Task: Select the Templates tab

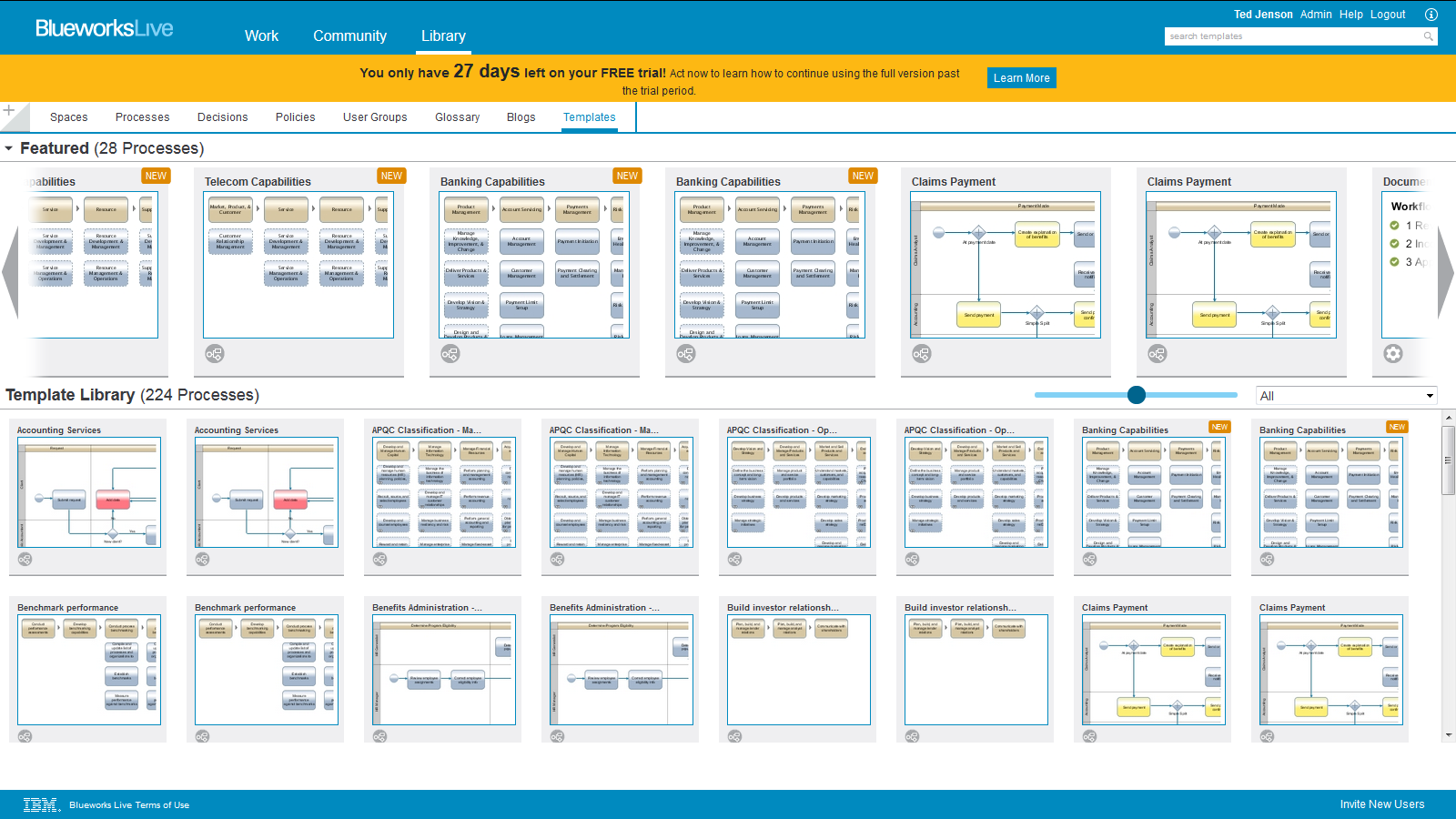Action: (590, 117)
